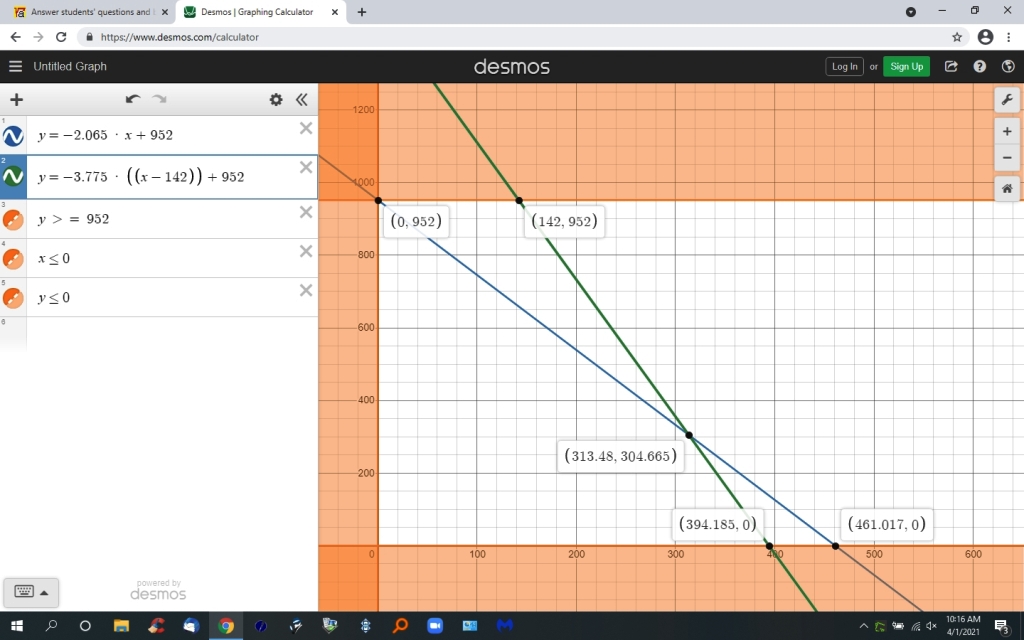Open Windows taskbar search
This screenshot has height=640, width=1024.
point(51,626)
